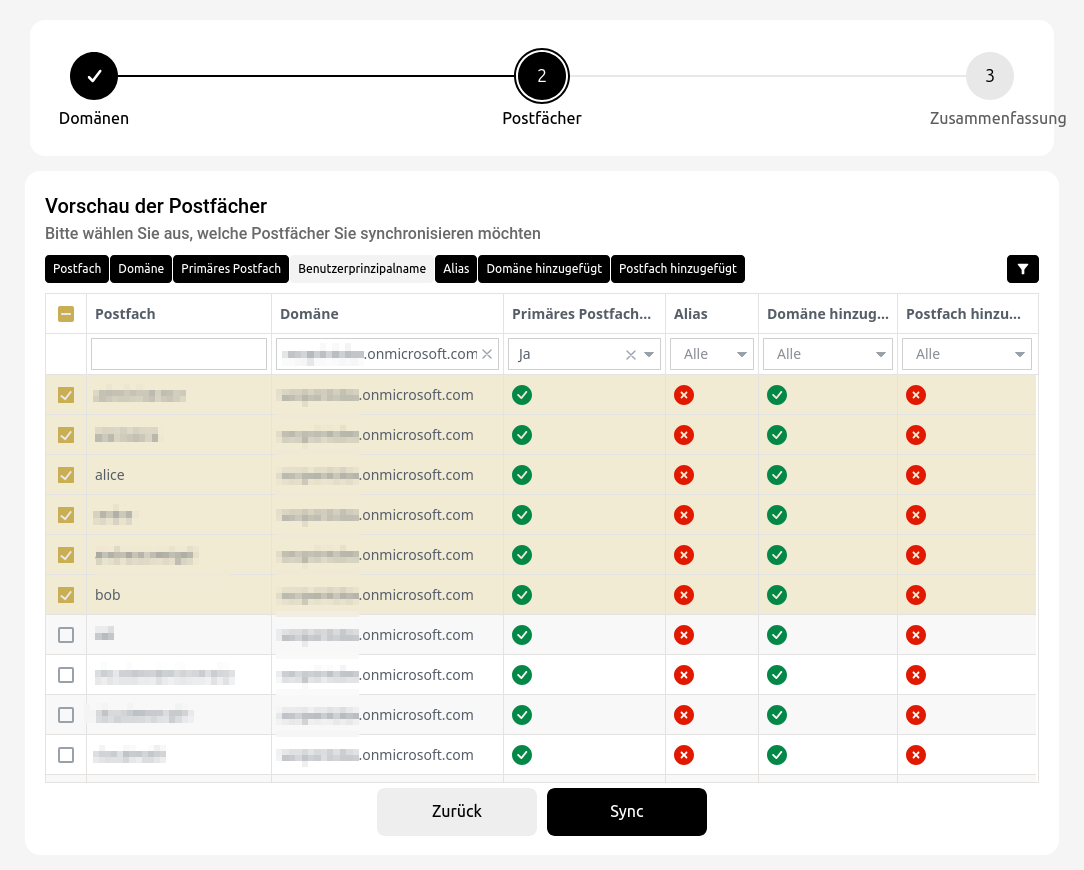This screenshot has width=1084, height=870.
Task: Clear the Domäne filter with the X icon
Action: [487, 354]
